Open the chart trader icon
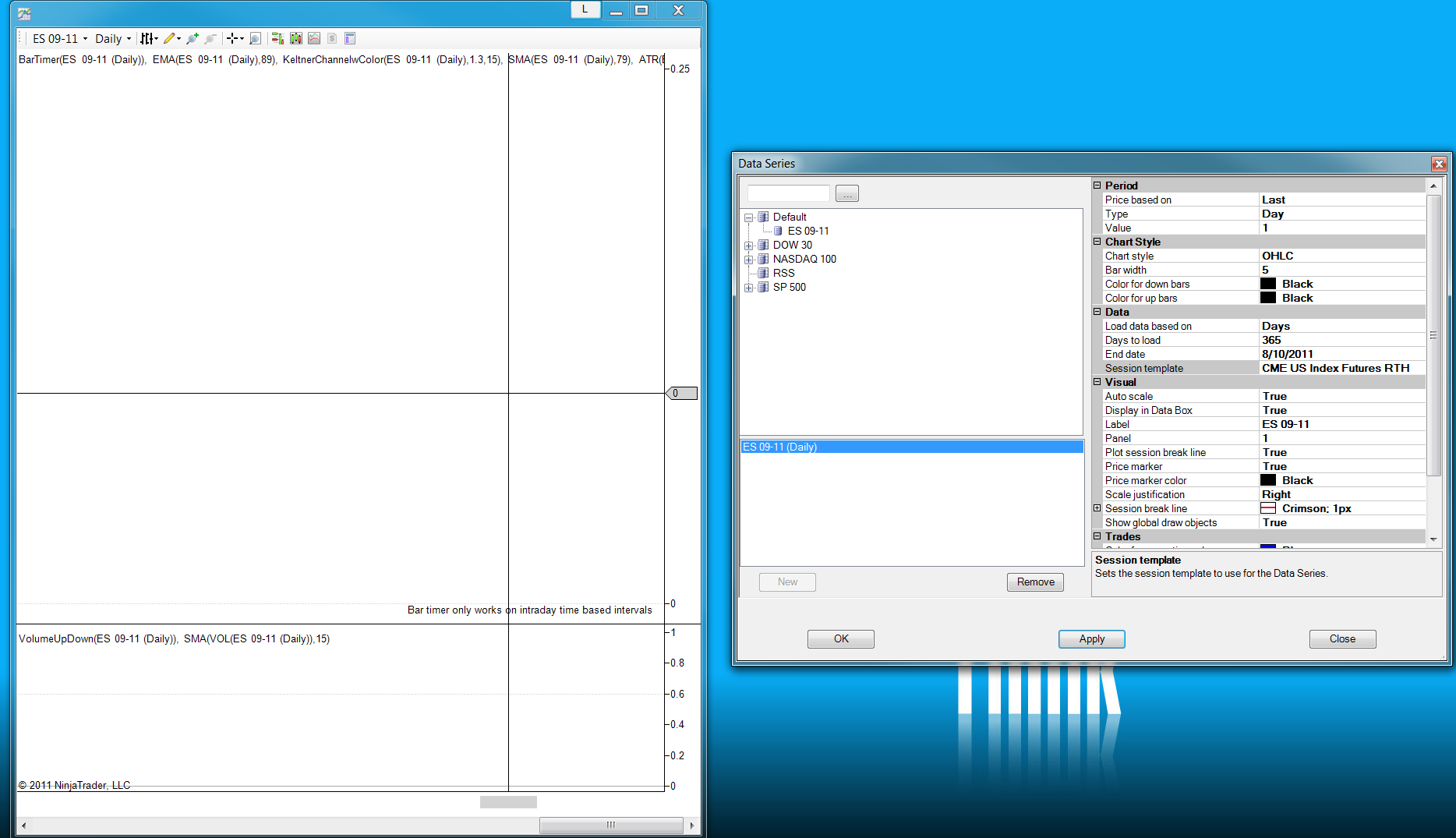 pyautogui.click(x=277, y=38)
